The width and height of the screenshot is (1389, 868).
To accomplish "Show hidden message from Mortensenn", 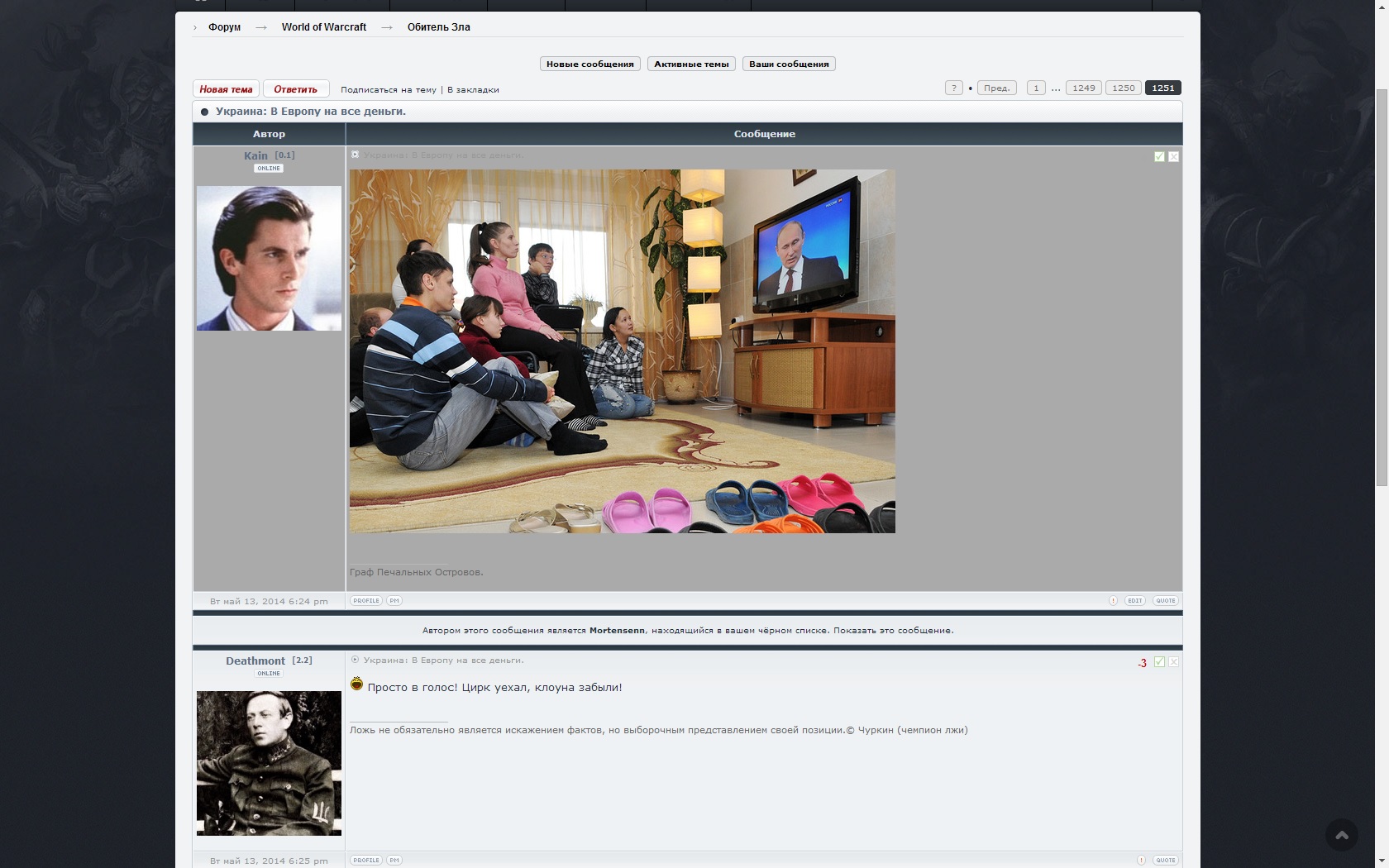I will coord(893,631).
